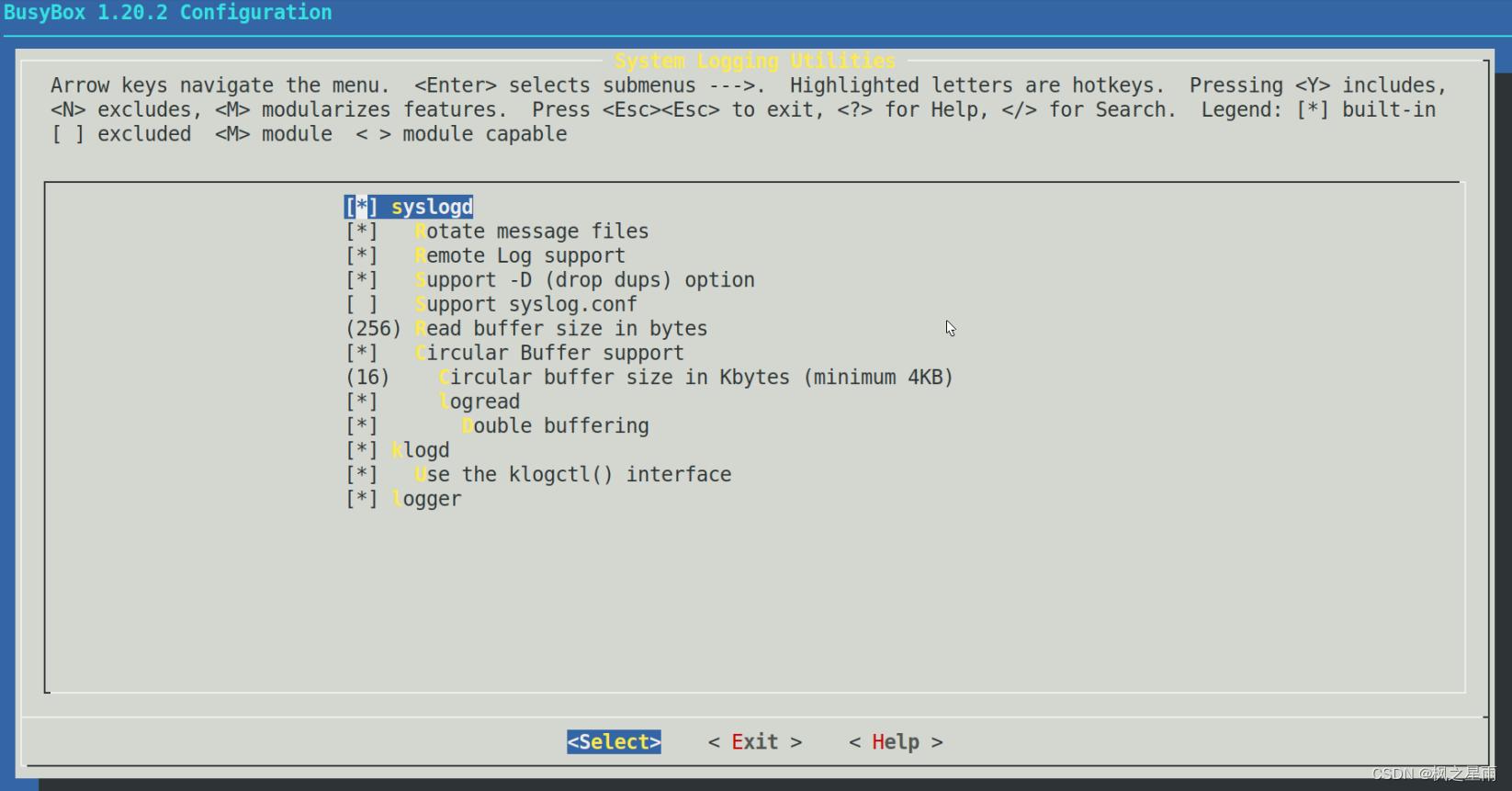Click the '[ ] excluded' legend text
1512x791 pixels.
121,134
